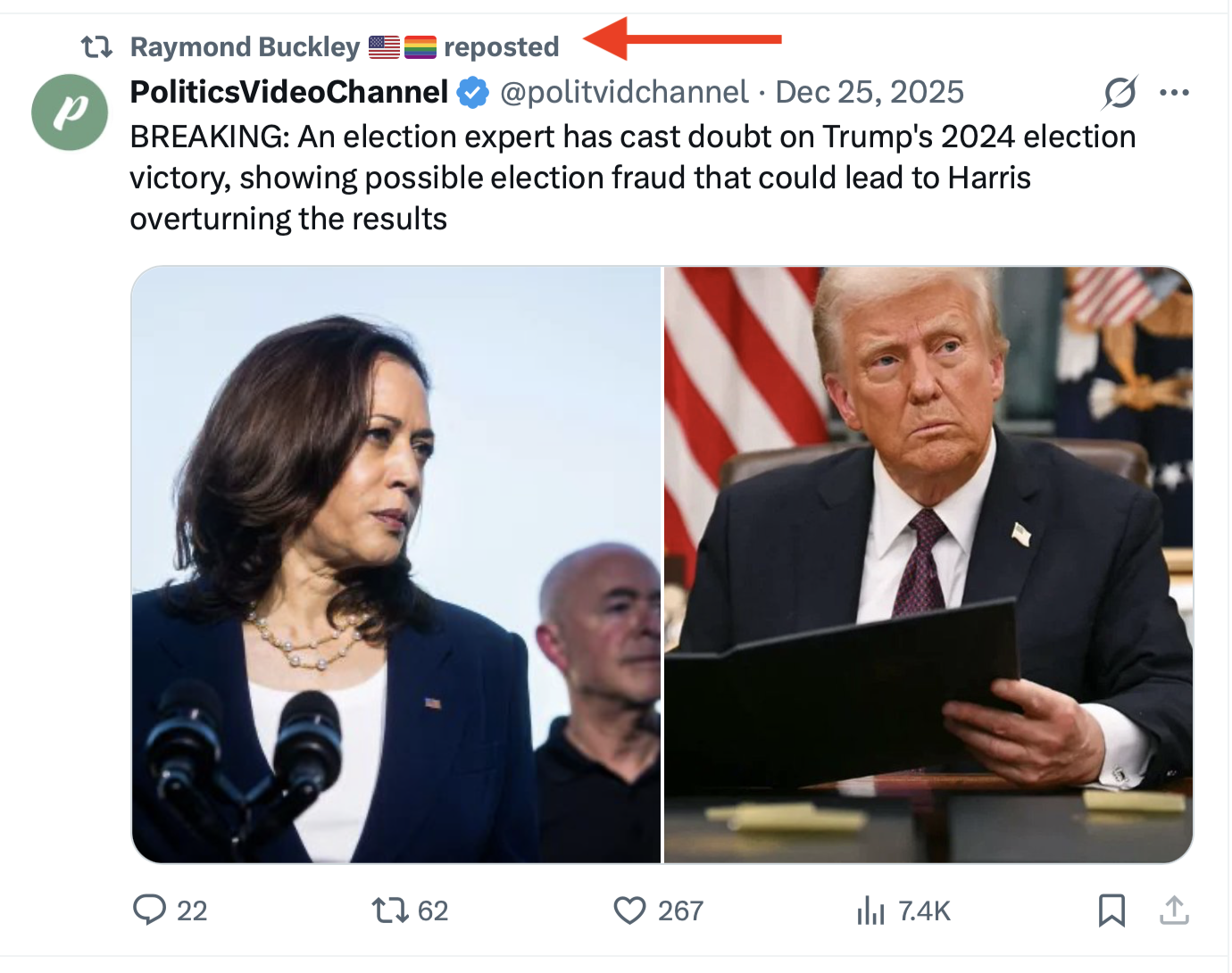The width and height of the screenshot is (1232, 973).
Task: Open the Dec 25, 2025 timestamp
Action: (870, 92)
